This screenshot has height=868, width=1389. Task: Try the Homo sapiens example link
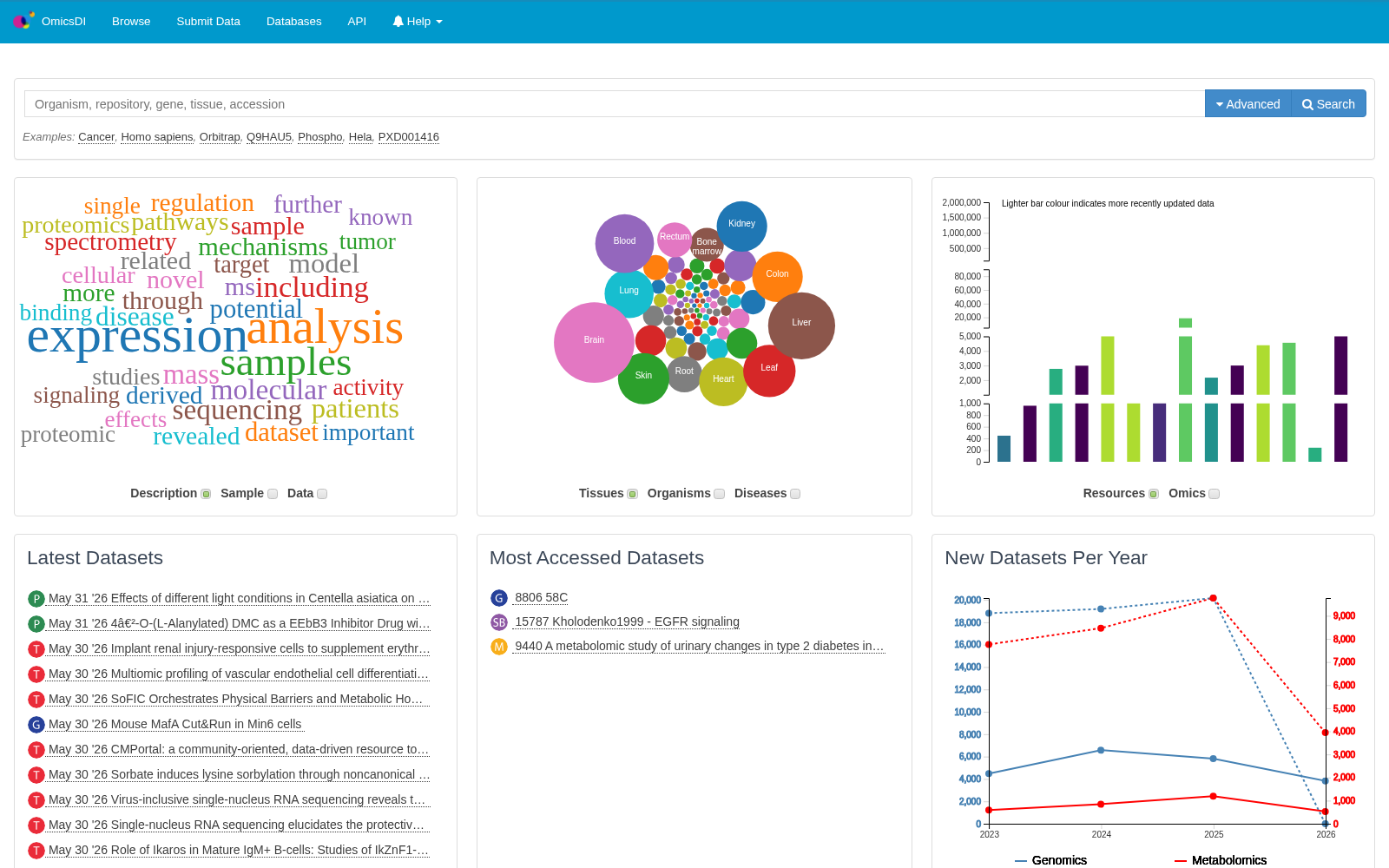(x=157, y=137)
